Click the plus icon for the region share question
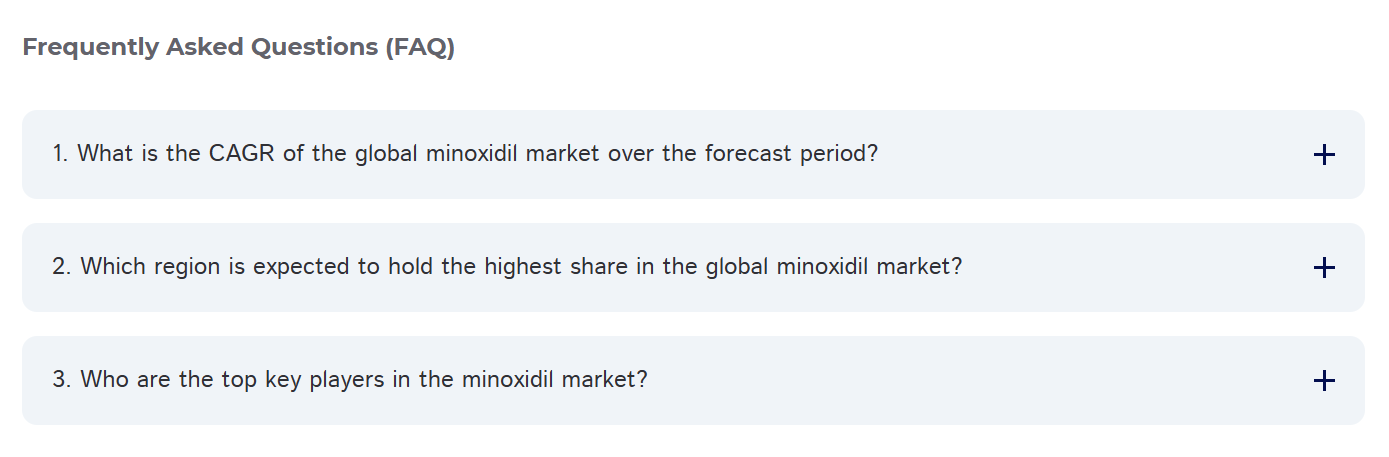Viewport: 1389px width, 457px height. click(x=1323, y=268)
